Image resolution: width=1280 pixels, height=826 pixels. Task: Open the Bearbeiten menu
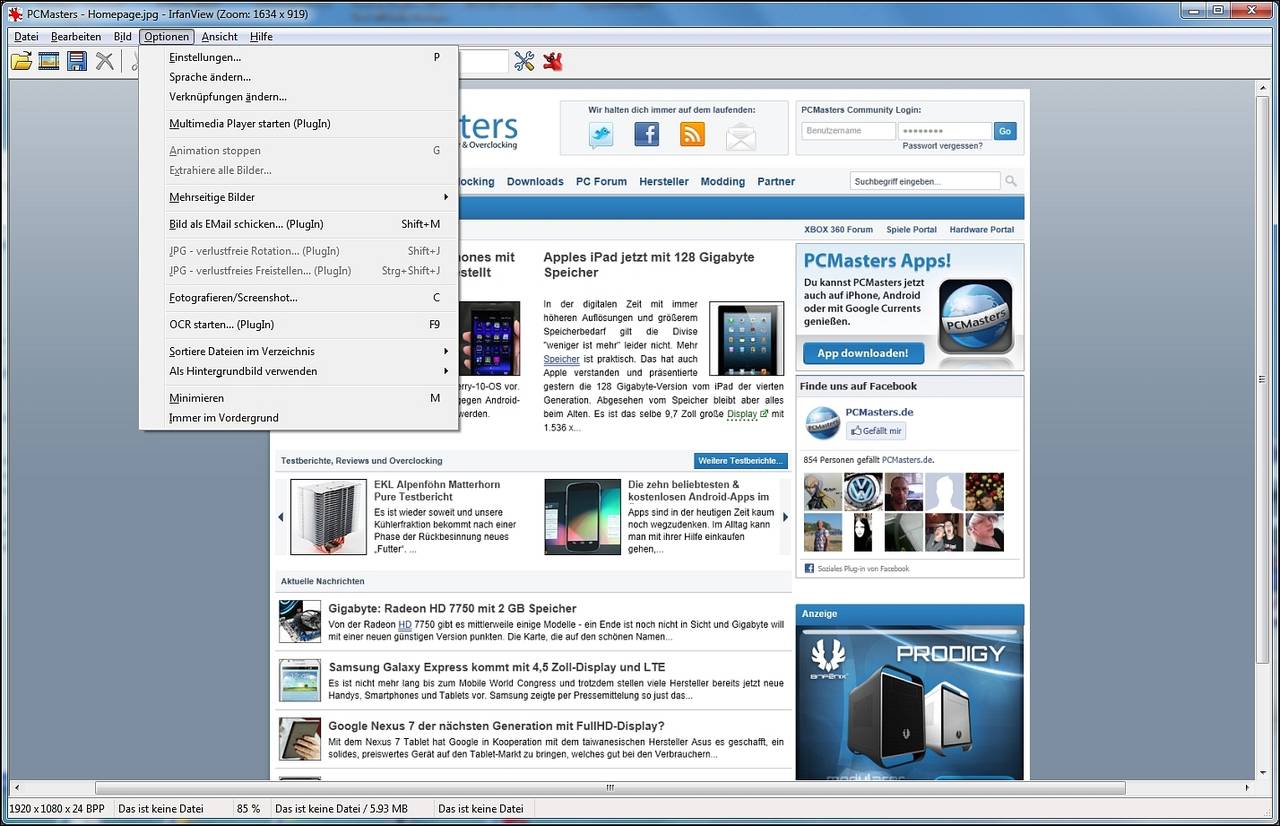tap(76, 37)
